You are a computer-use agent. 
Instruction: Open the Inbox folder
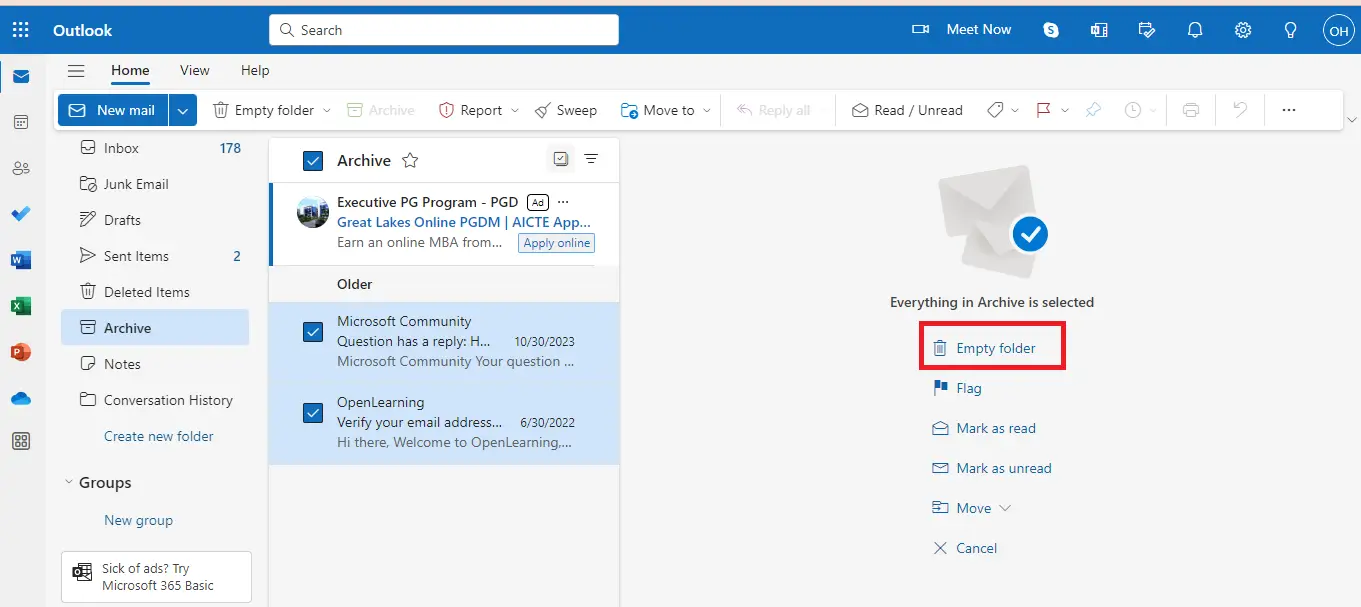point(155,148)
